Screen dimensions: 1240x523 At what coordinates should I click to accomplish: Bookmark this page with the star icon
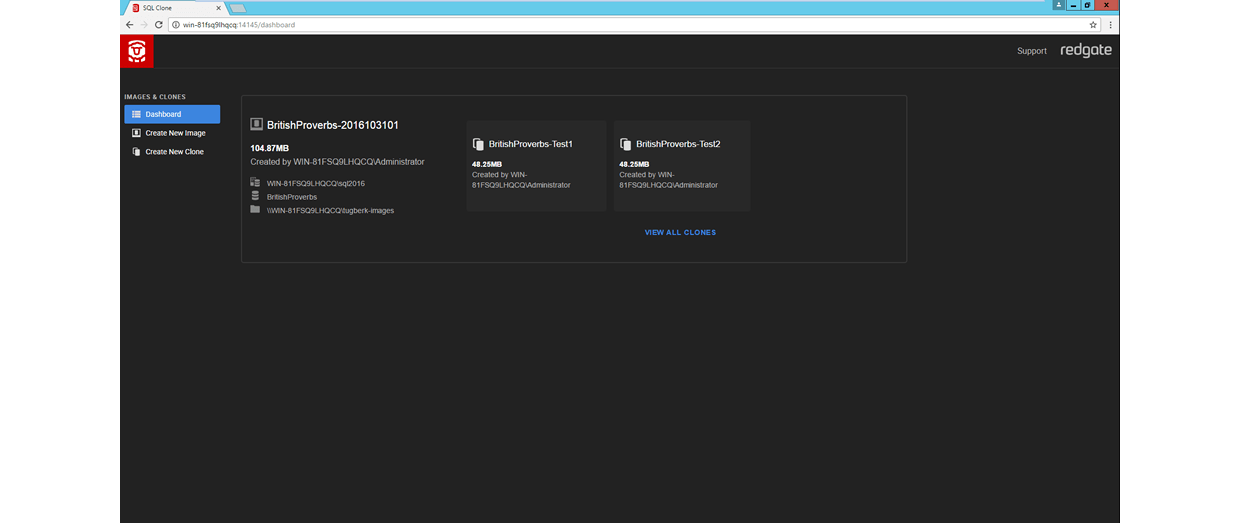click(1093, 24)
